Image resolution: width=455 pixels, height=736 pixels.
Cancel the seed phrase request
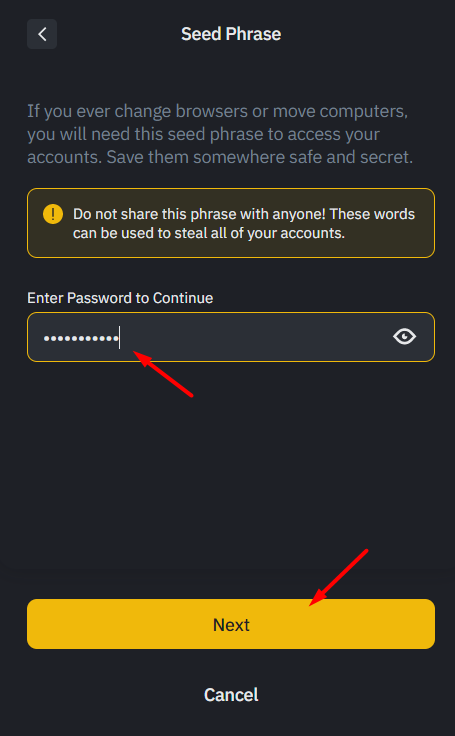pos(231,695)
